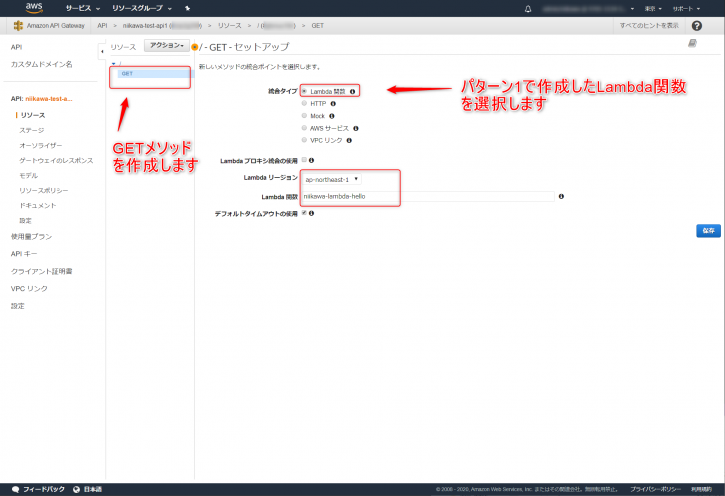Open the pin shortcuts icon in top bar
The image size is (725, 496).
pos(187,8)
